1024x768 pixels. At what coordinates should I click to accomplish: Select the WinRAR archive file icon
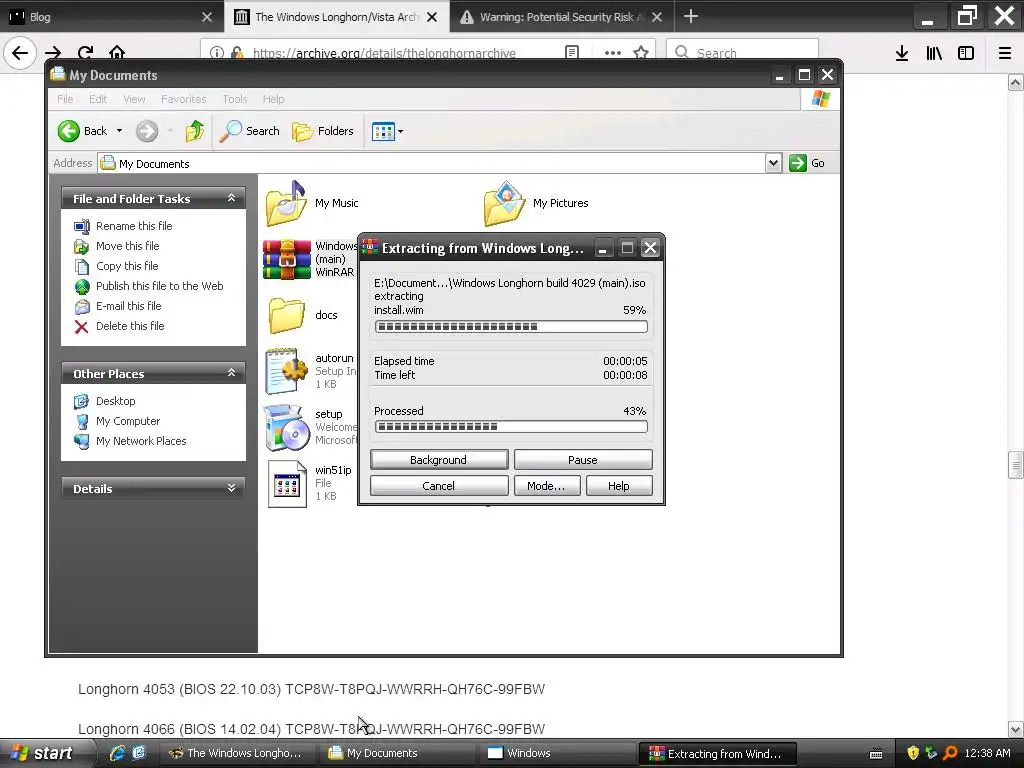(x=287, y=259)
